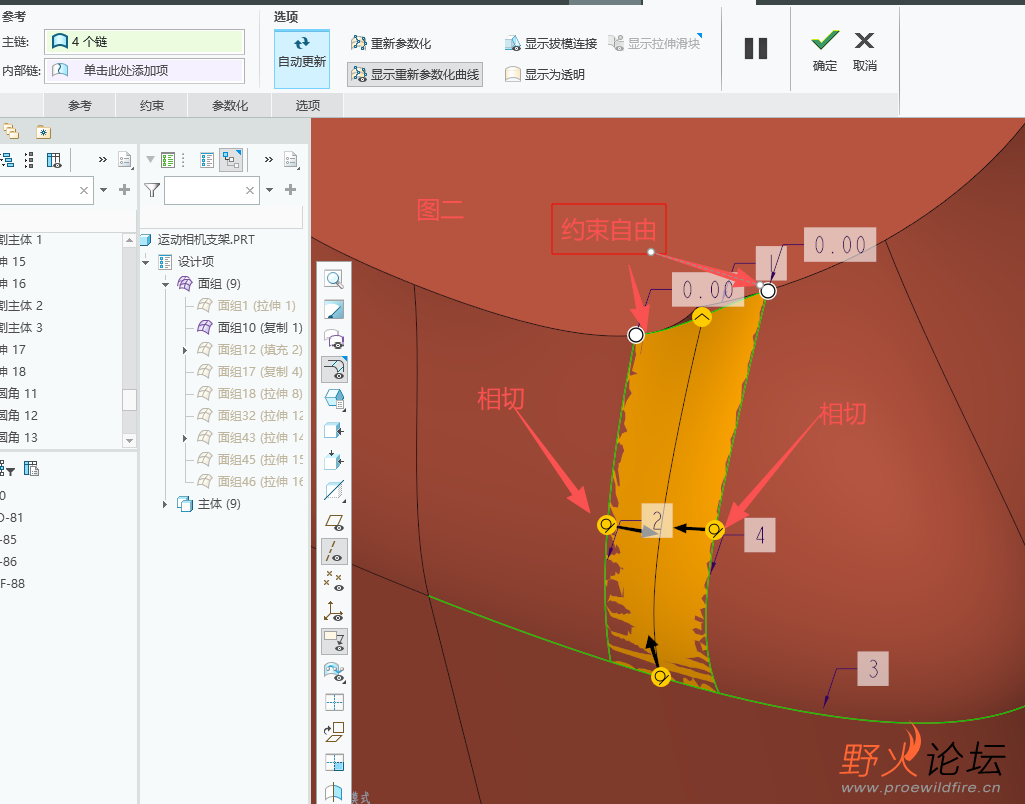1025x804 pixels.
Task: Switch to the 参数化 tab
Action: point(230,105)
